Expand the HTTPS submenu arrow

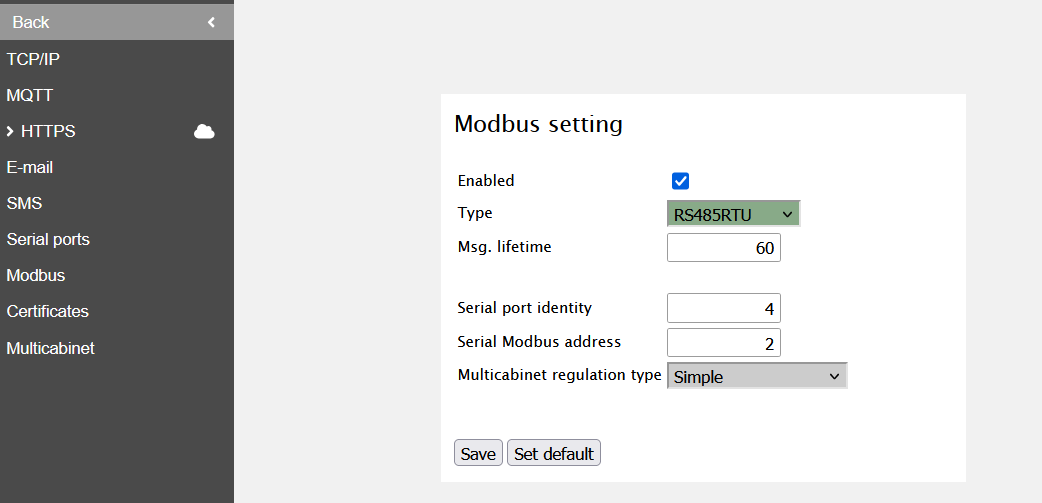click(x=10, y=131)
